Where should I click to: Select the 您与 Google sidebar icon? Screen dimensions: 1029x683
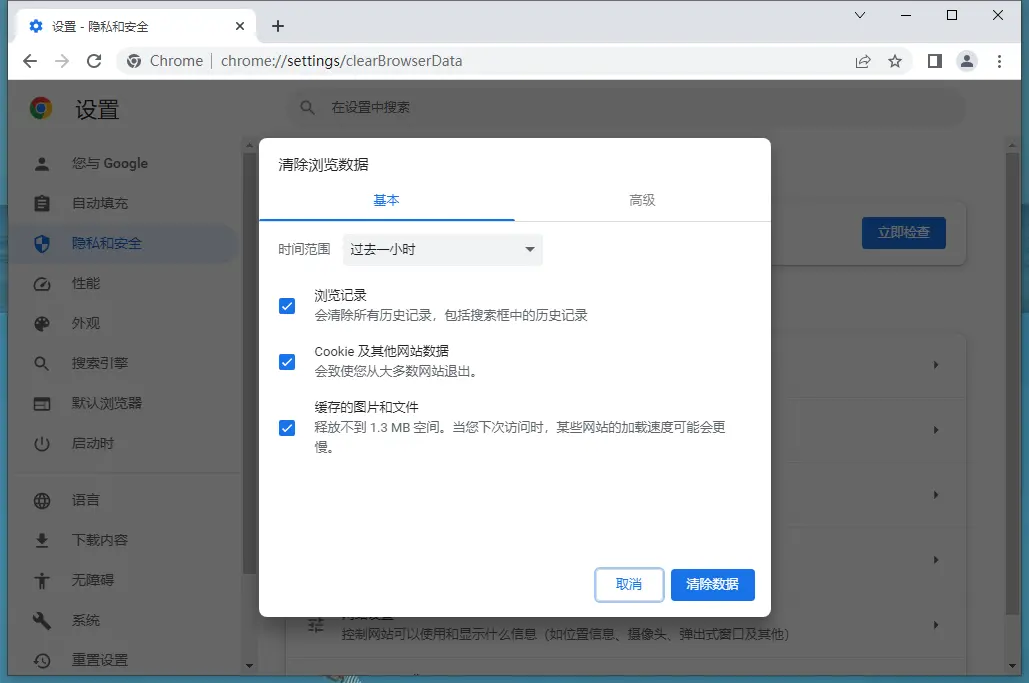tap(41, 163)
